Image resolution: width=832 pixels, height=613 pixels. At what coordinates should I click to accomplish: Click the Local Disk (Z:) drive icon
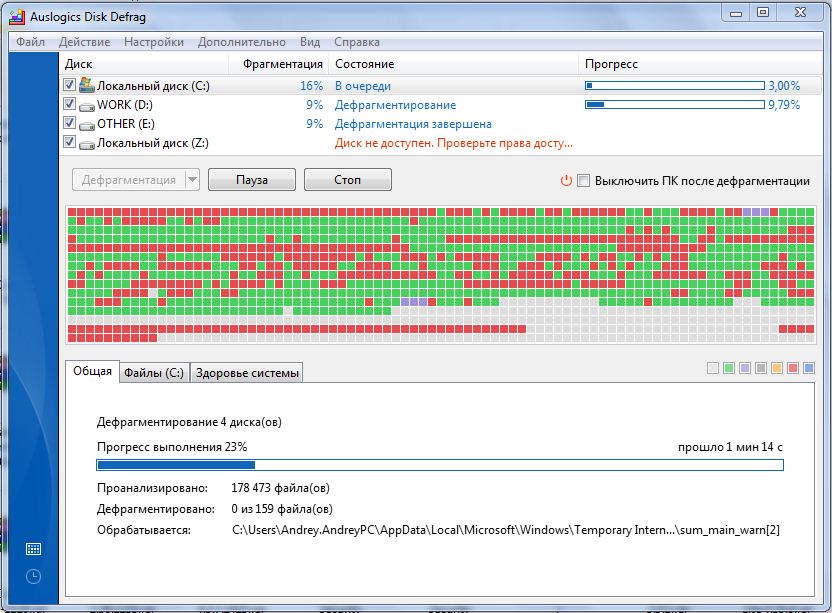point(86,143)
